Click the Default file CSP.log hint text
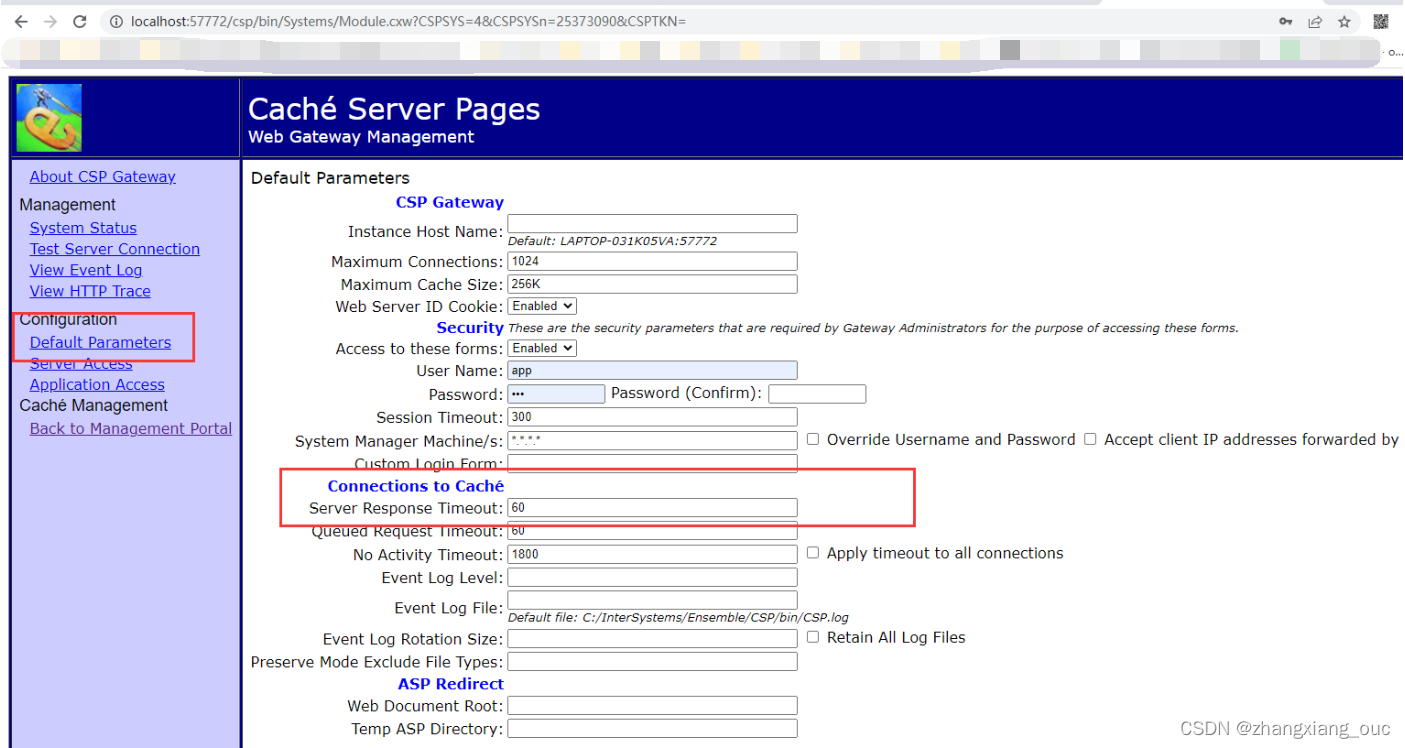 [678, 617]
